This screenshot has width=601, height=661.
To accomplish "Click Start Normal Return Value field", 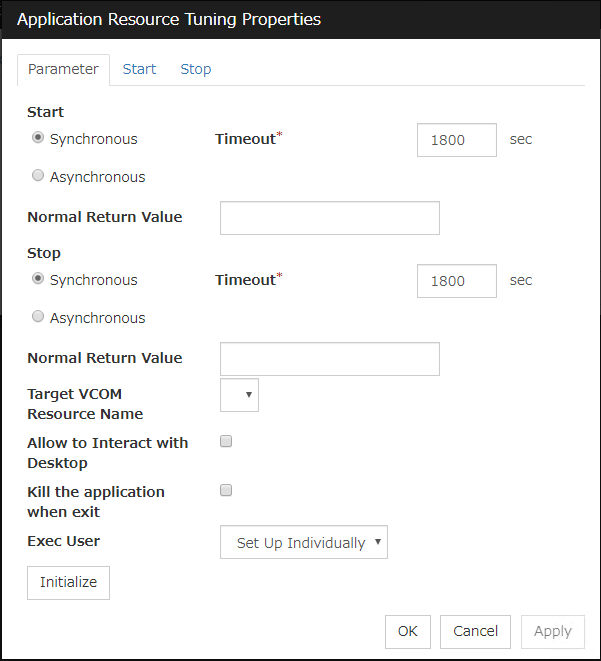I will coord(329,217).
